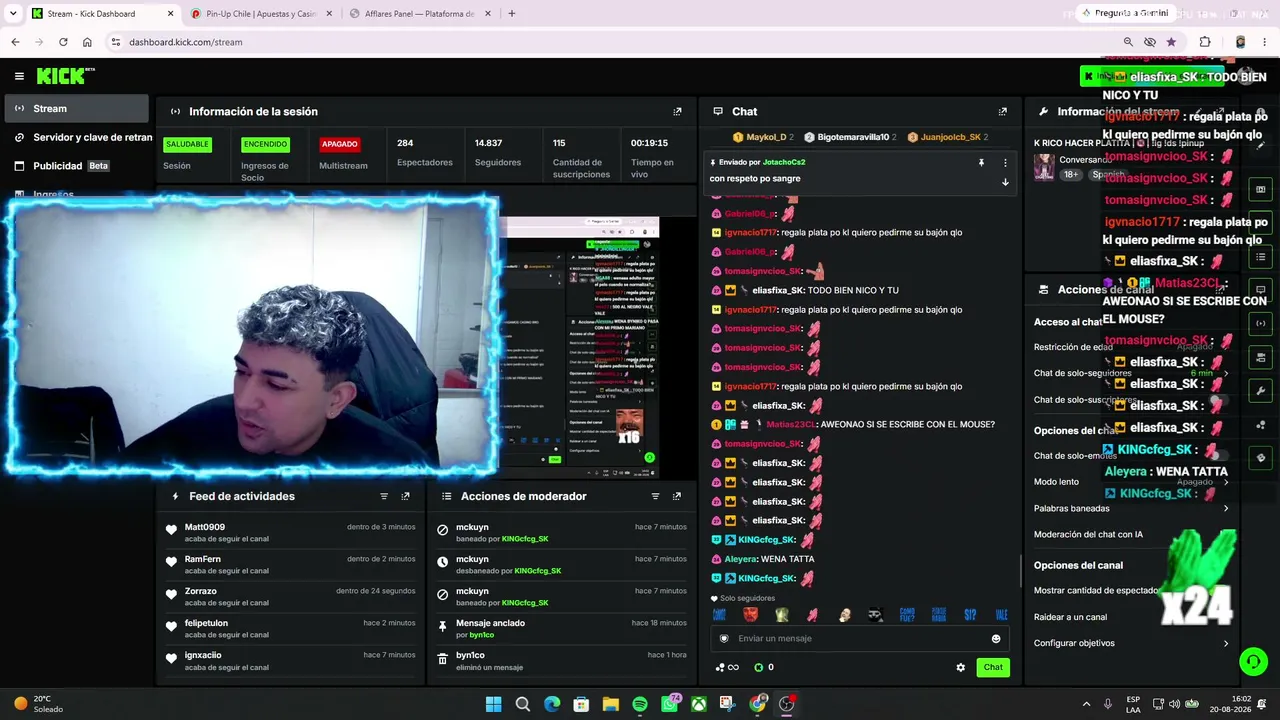Bookmark this page with the star icon

(1171, 42)
